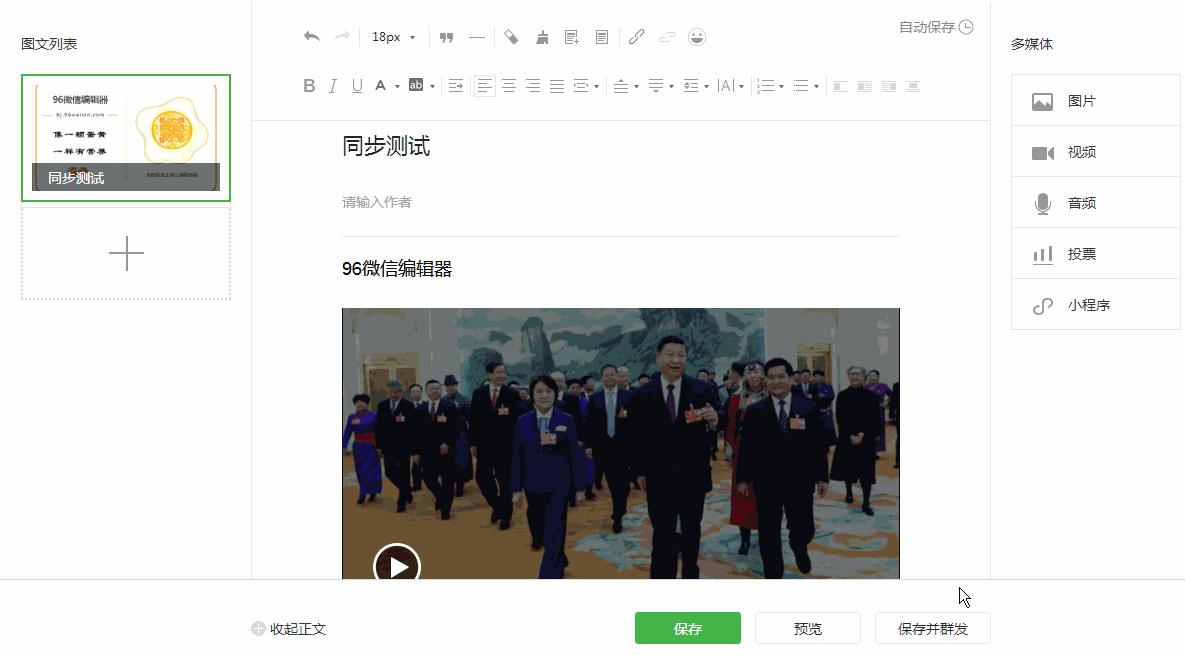Select the 同步测试 article thumbnail

tap(126, 137)
